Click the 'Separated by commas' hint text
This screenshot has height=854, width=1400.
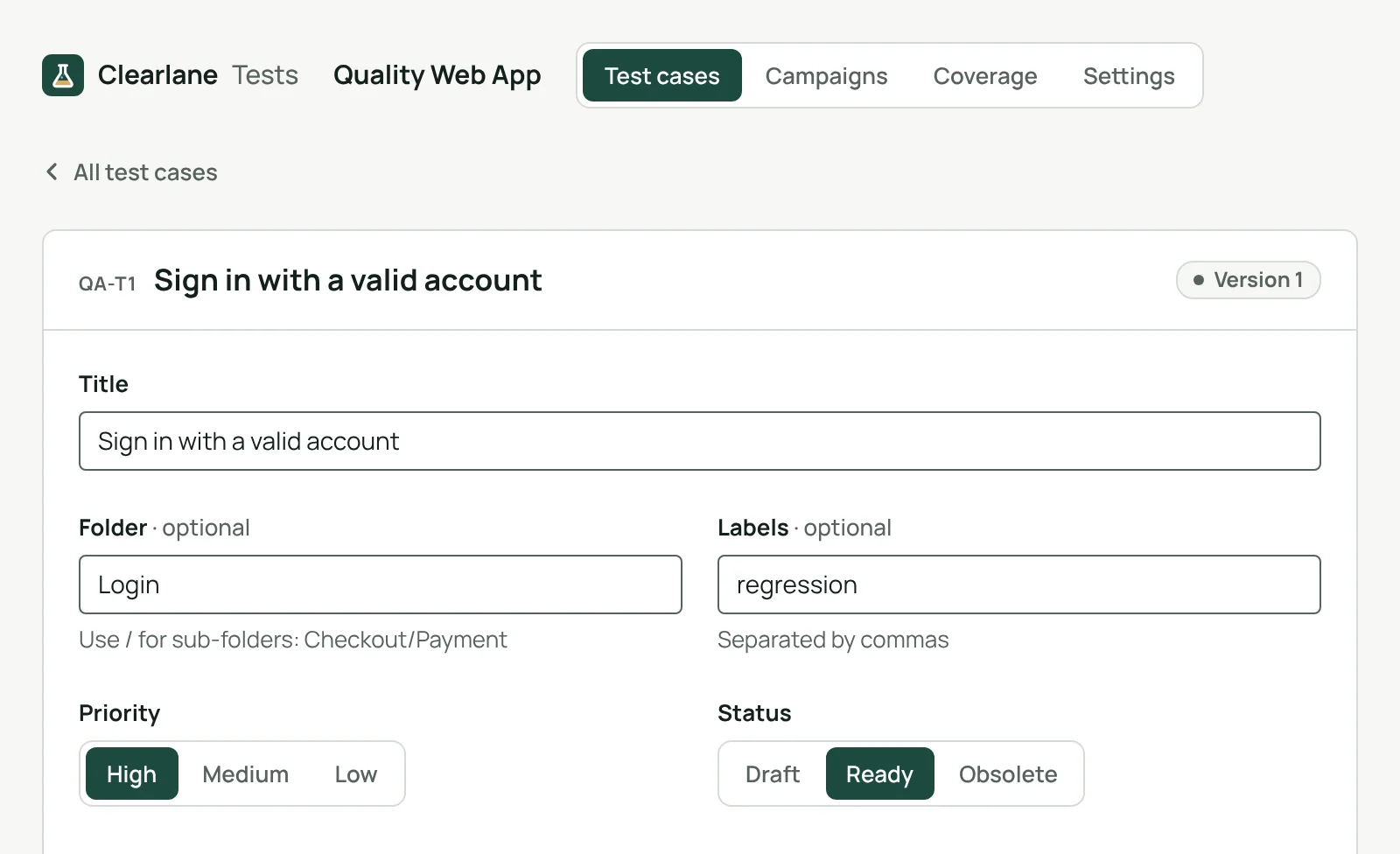pos(833,640)
